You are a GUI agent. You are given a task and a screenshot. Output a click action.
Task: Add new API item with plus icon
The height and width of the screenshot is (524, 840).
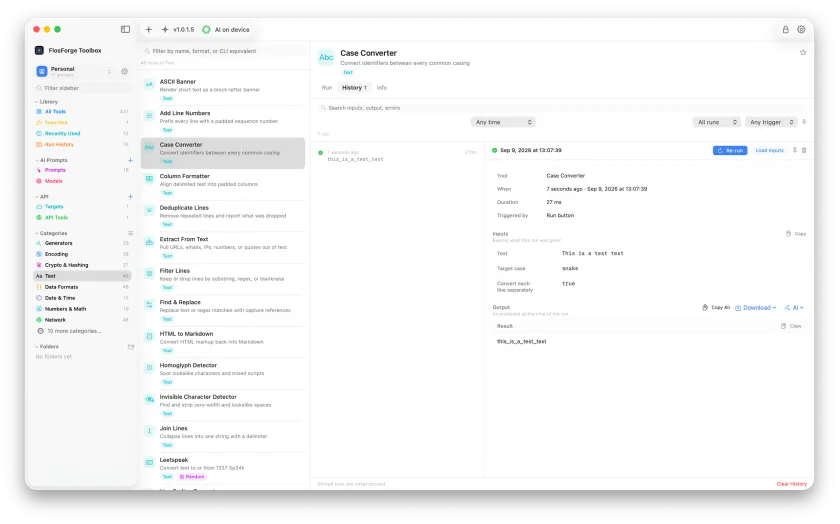[130, 197]
